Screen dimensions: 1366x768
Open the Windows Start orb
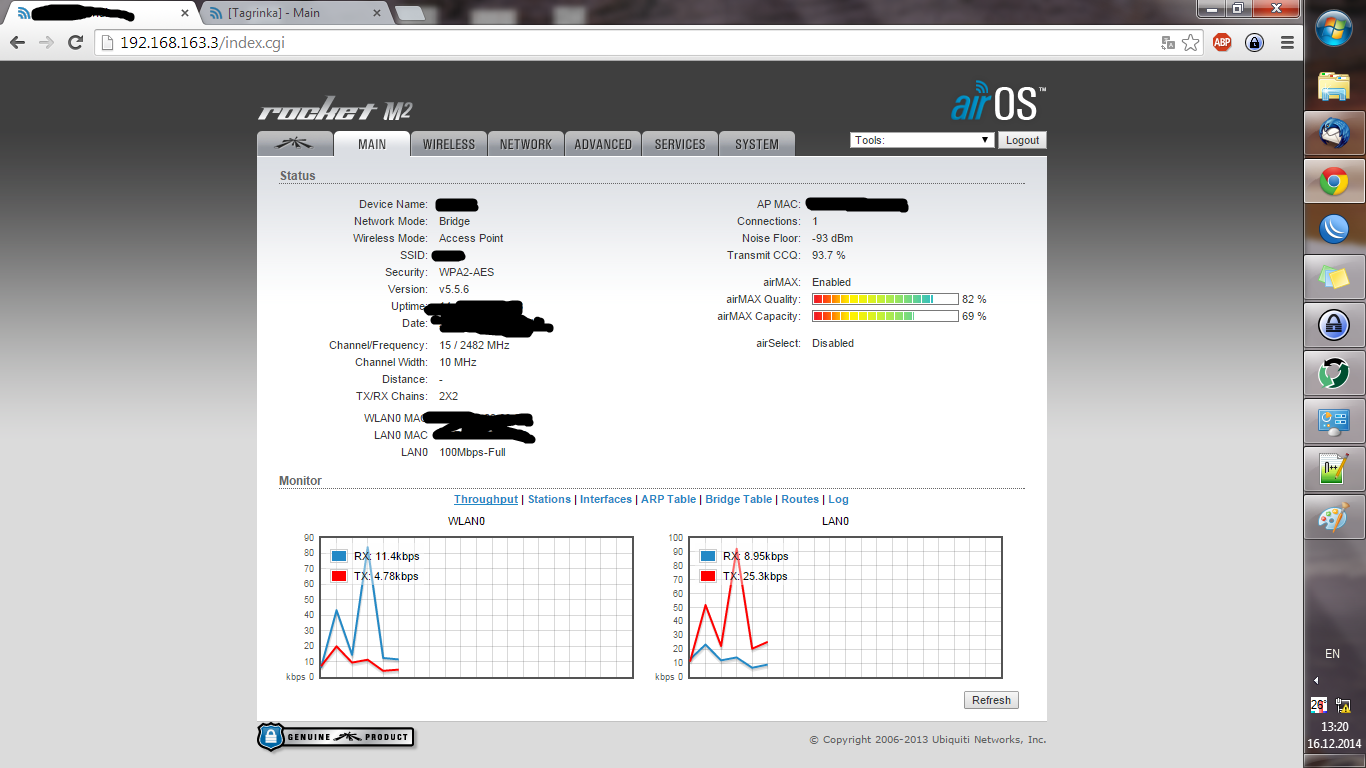pos(1334,26)
